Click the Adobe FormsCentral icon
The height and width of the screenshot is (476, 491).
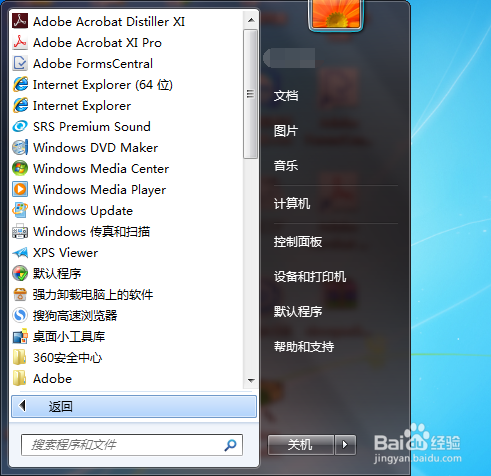pyautogui.click(x=20, y=63)
